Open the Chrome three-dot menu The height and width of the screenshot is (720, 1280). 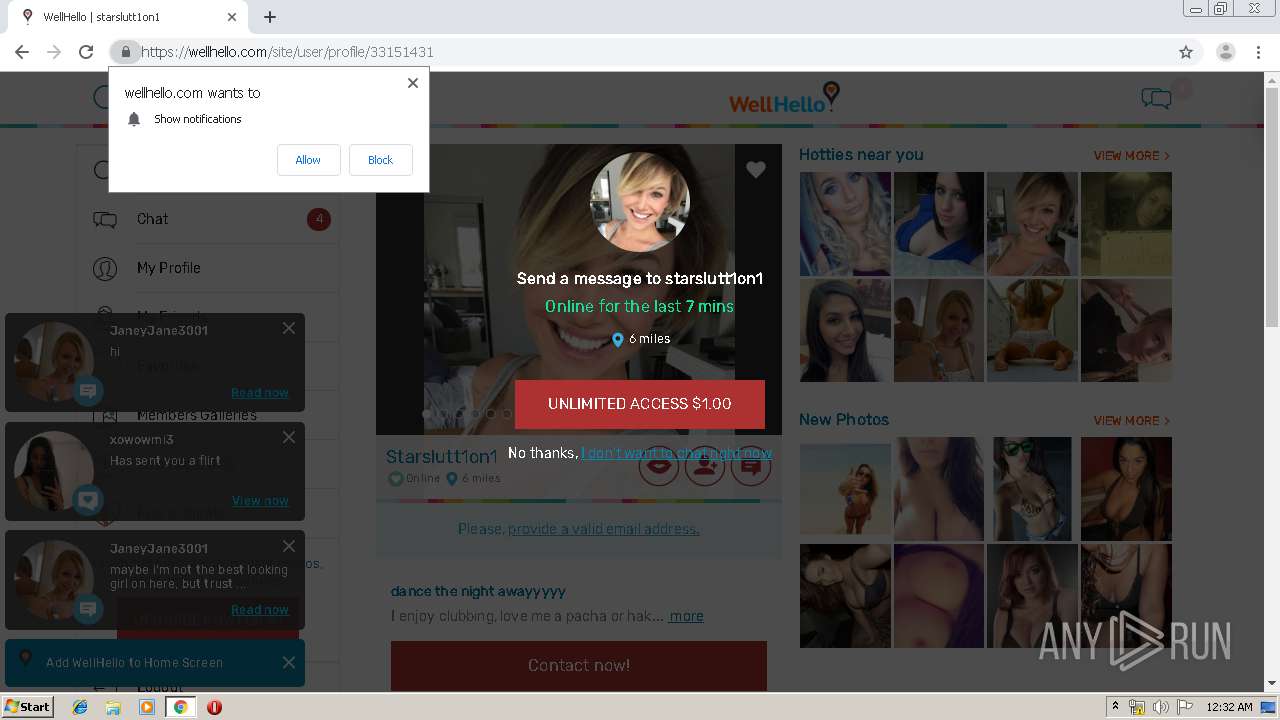tap(1258, 52)
